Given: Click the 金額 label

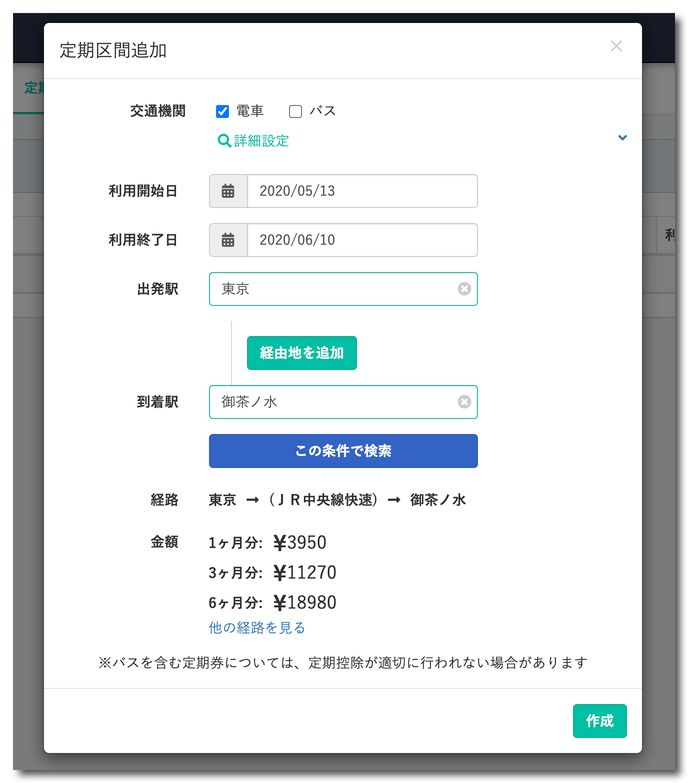Looking at the screenshot, I should pyautogui.click(x=164, y=542).
